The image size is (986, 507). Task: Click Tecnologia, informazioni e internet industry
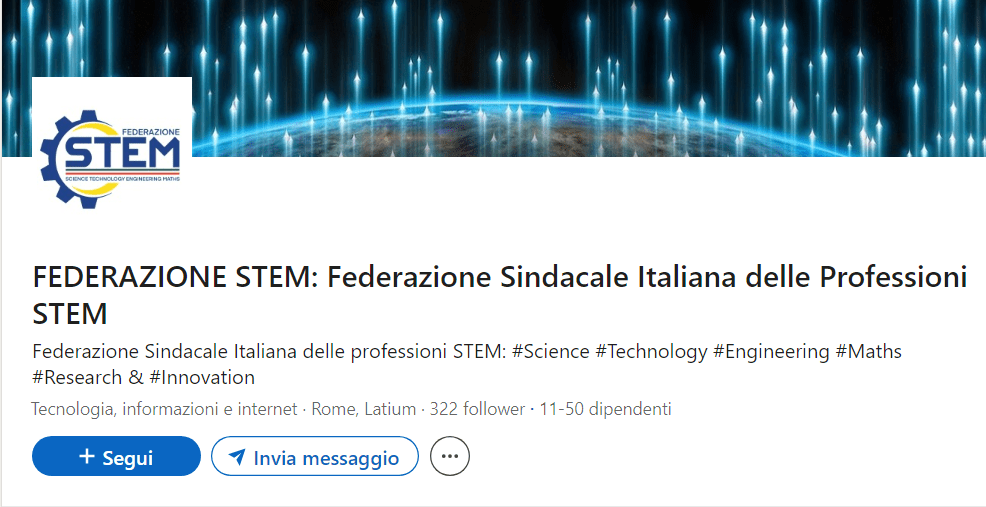tap(165, 409)
